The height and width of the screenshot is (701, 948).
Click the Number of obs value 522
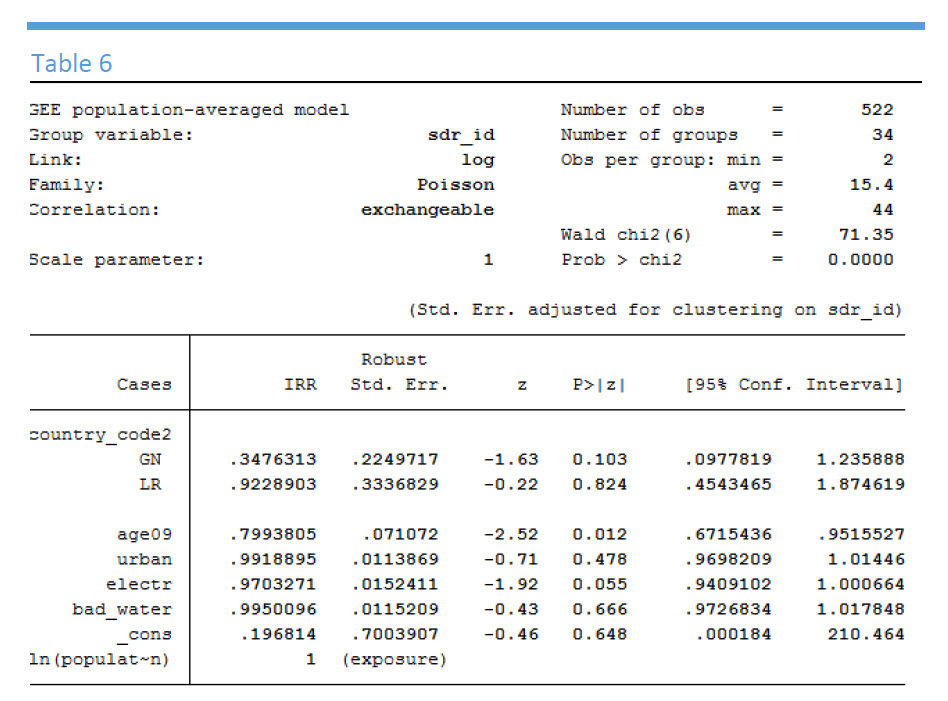tap(877, 109)
